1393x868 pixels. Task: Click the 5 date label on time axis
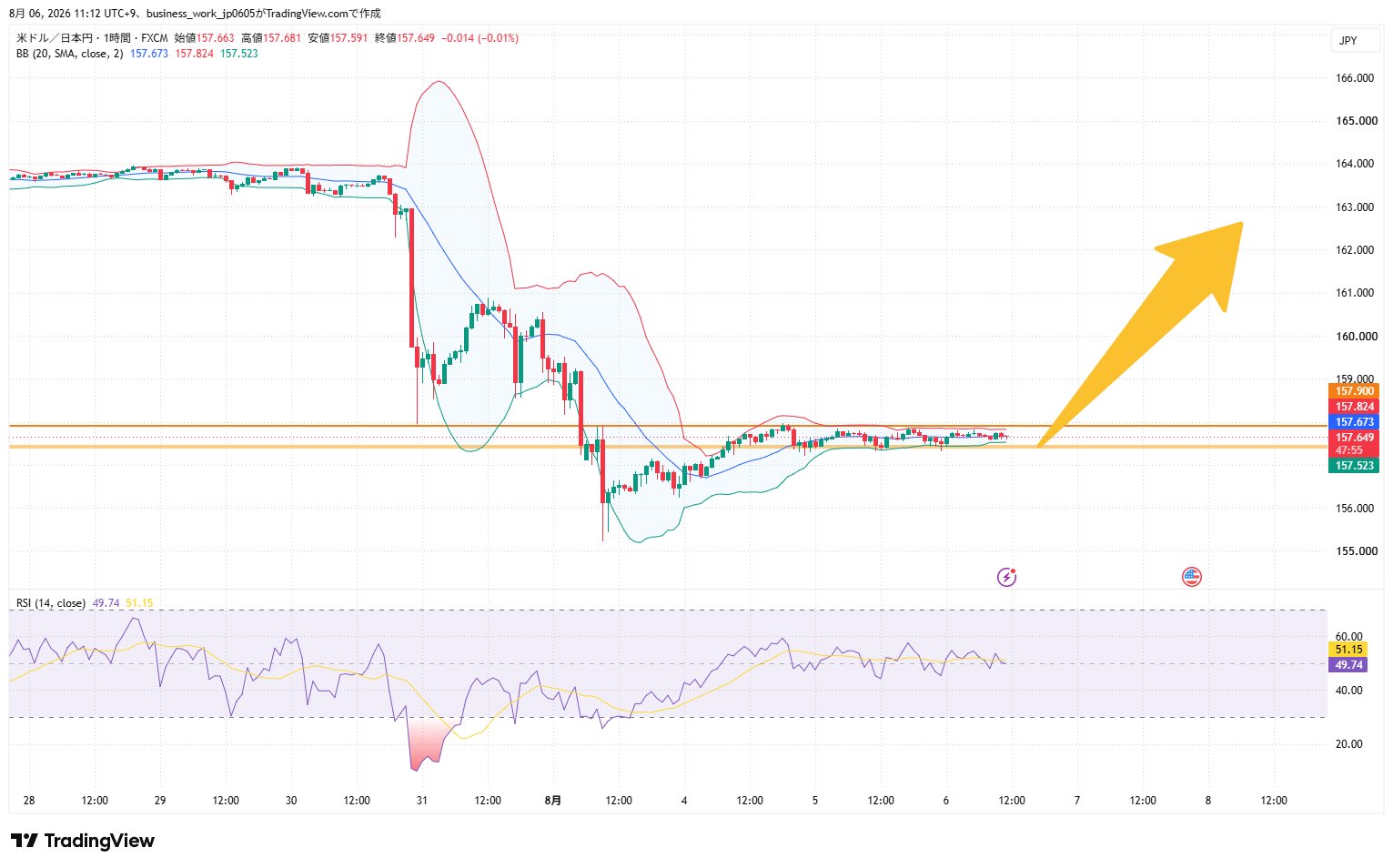[815, 801]
